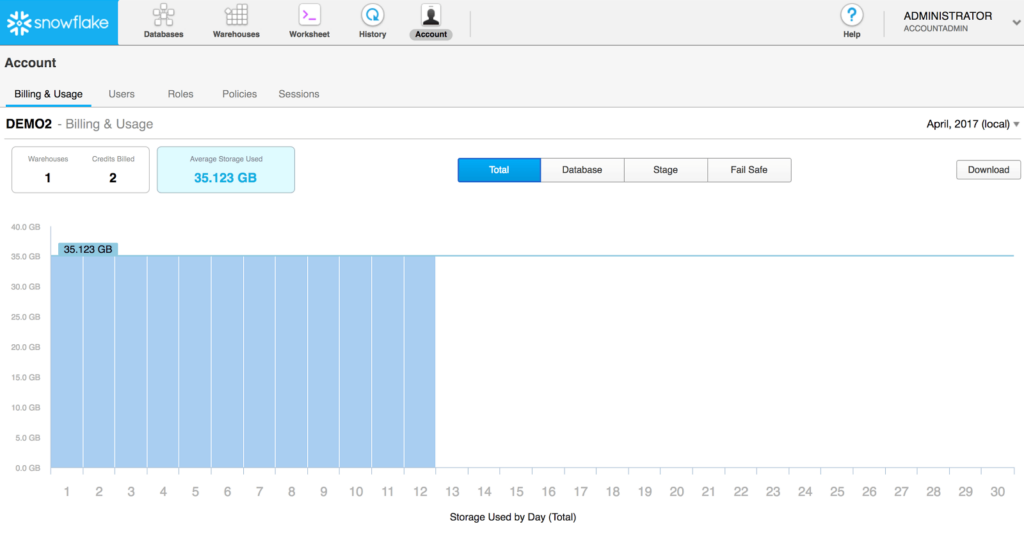1024x540 pixels.
Task: Open the Databases icon in top navigation
Action: pos(163,16)
